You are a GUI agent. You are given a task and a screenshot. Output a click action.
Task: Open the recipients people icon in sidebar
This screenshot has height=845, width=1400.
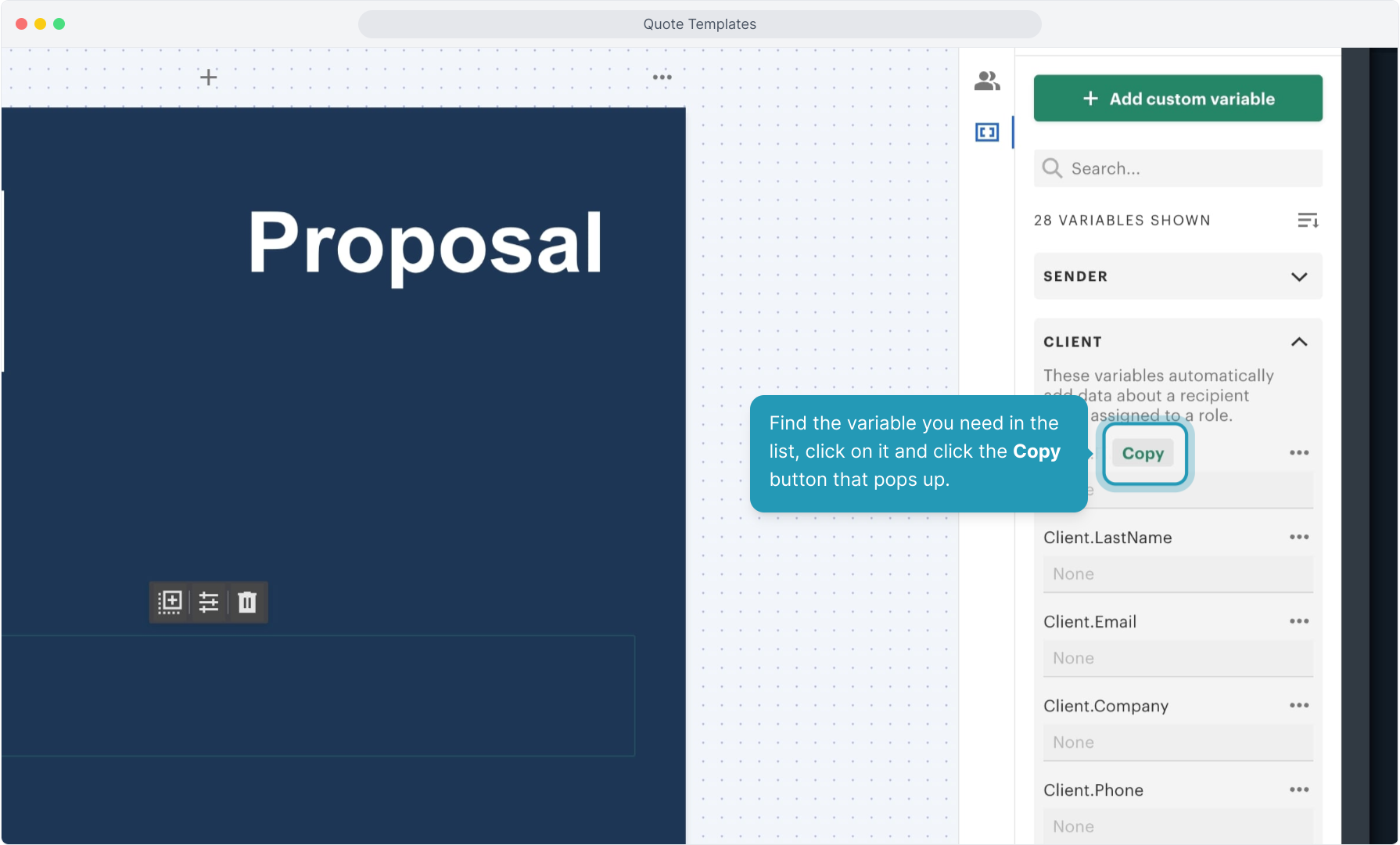tap(987, 81)
